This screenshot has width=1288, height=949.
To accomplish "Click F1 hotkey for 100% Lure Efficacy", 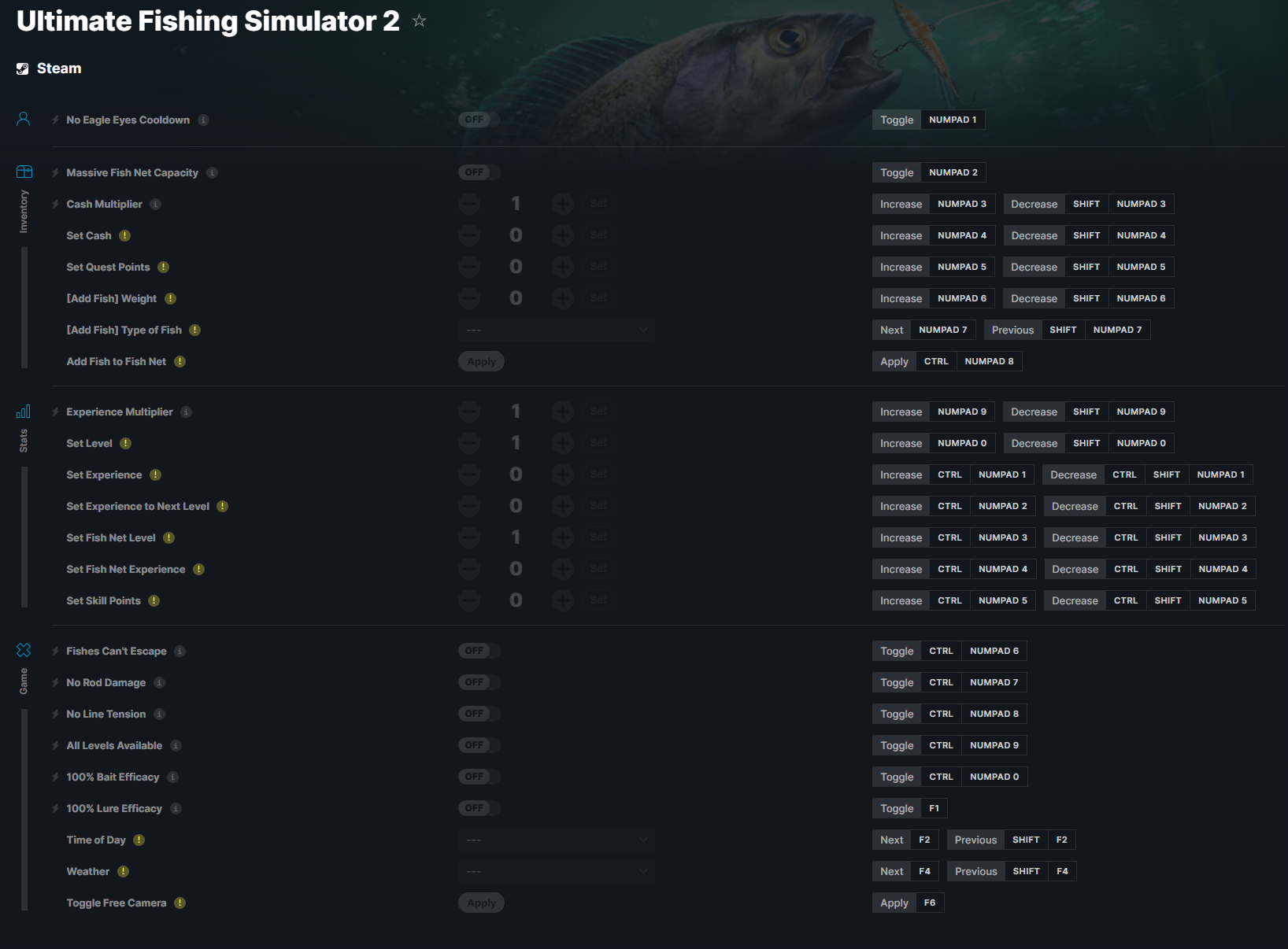I will click(x=934, y=808).
